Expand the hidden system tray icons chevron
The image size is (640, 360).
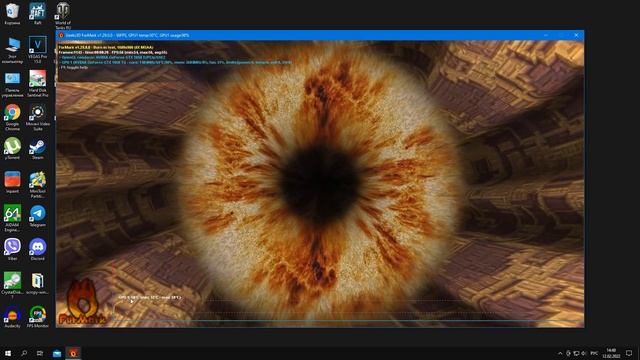tap(560, 353)
